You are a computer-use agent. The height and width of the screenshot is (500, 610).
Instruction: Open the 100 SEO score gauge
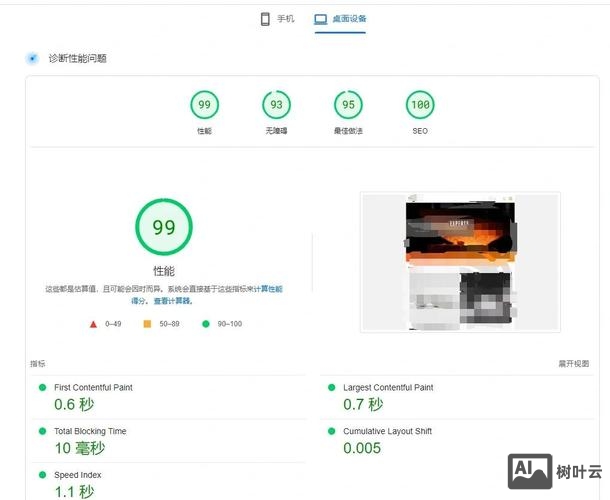pos(420,105)
